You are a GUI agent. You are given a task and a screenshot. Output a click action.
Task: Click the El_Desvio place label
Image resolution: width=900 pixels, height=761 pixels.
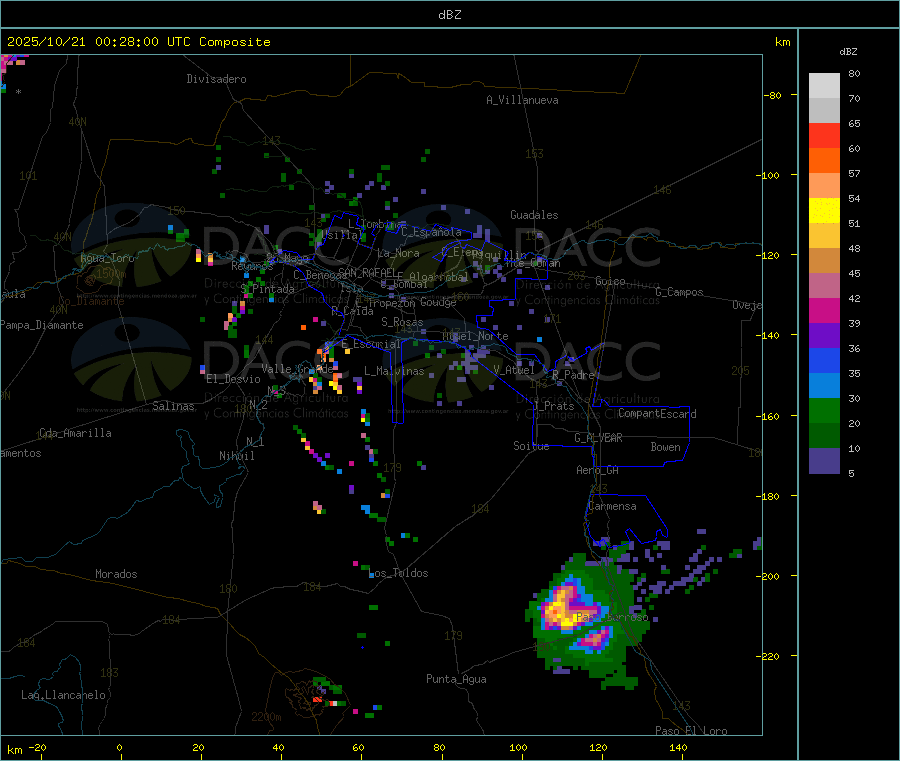(x=233, y=379)
